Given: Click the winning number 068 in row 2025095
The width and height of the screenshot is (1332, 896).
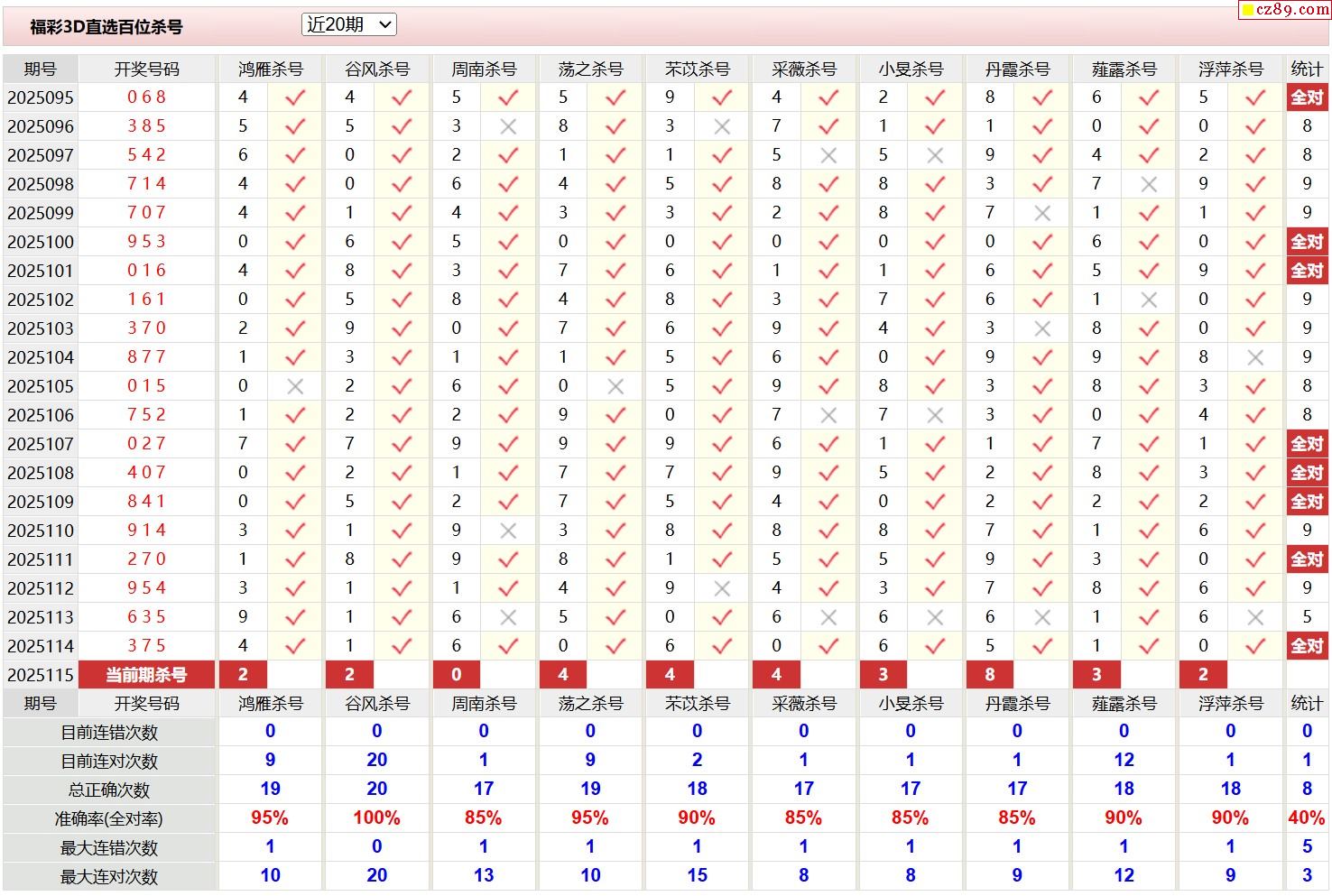Looking at the screenshot, I should (146, 97).
